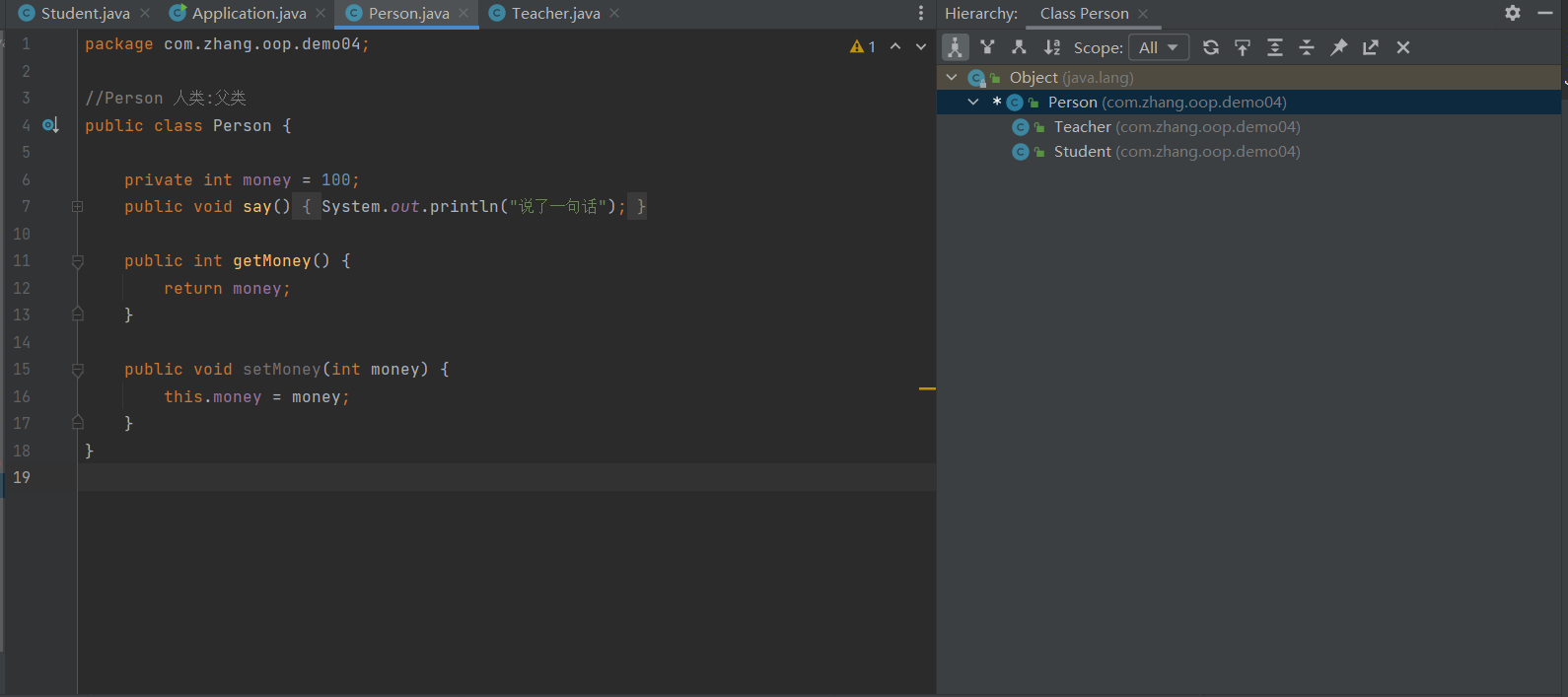Screen dimensions: 1568x697
Task: Collapse getMoney() method fold on line 11
Action: pyautogui.click(x=77, y=261)
